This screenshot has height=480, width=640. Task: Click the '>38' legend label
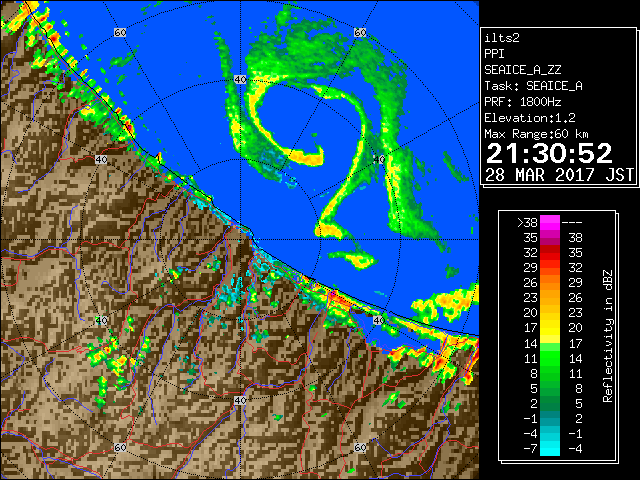click(x=527, y=222)
